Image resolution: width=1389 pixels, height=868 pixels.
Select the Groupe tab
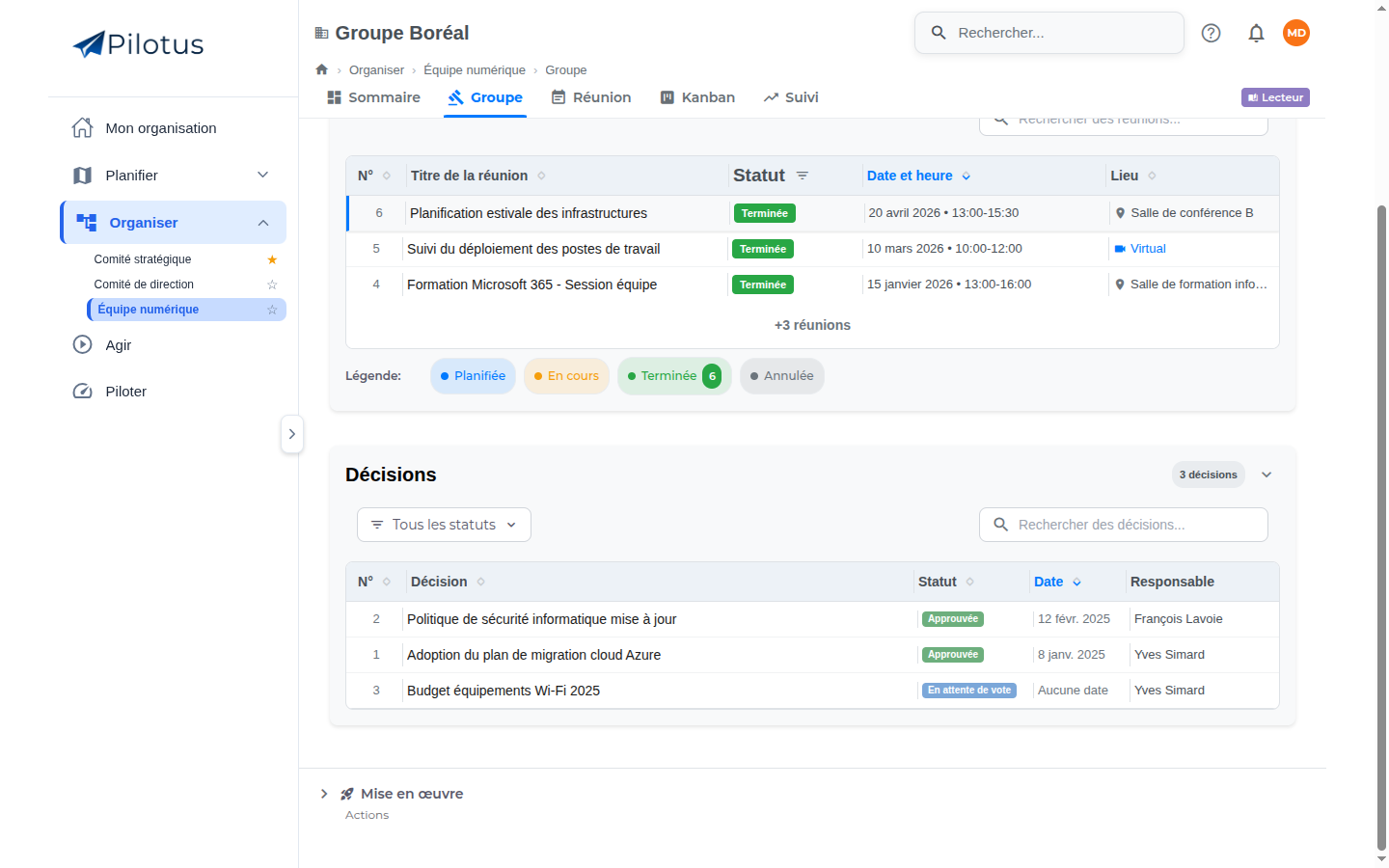(485, 97)
